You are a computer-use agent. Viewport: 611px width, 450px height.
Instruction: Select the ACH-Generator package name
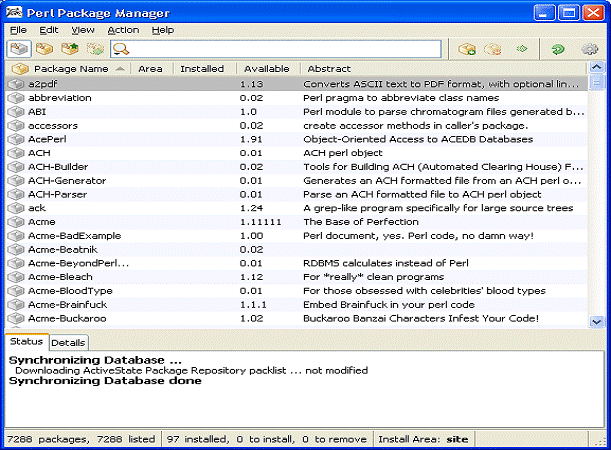point(67,181)
